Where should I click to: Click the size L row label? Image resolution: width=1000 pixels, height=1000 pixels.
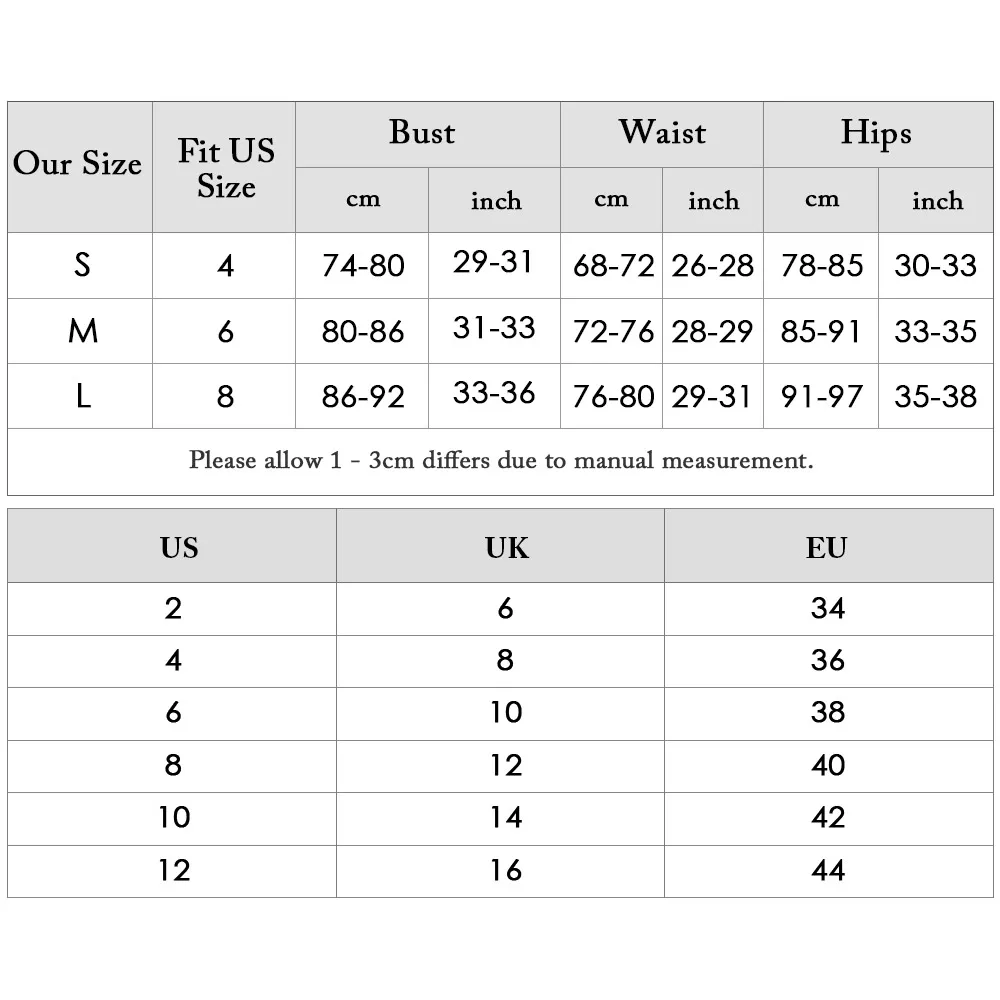pos(82,396)
